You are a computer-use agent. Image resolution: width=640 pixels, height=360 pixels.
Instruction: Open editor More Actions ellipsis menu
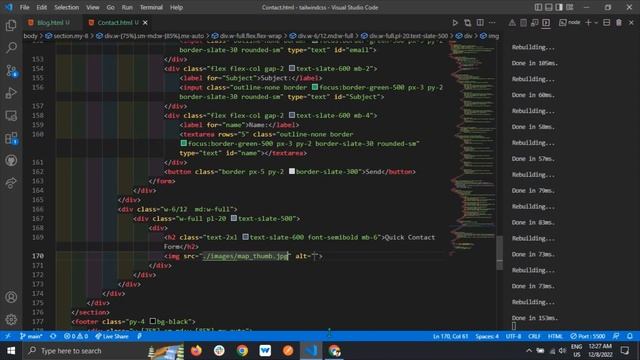coord(492,23)
